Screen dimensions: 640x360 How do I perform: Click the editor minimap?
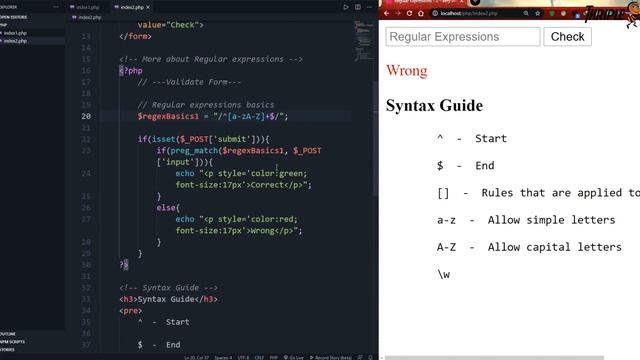[x=363, y=40]
